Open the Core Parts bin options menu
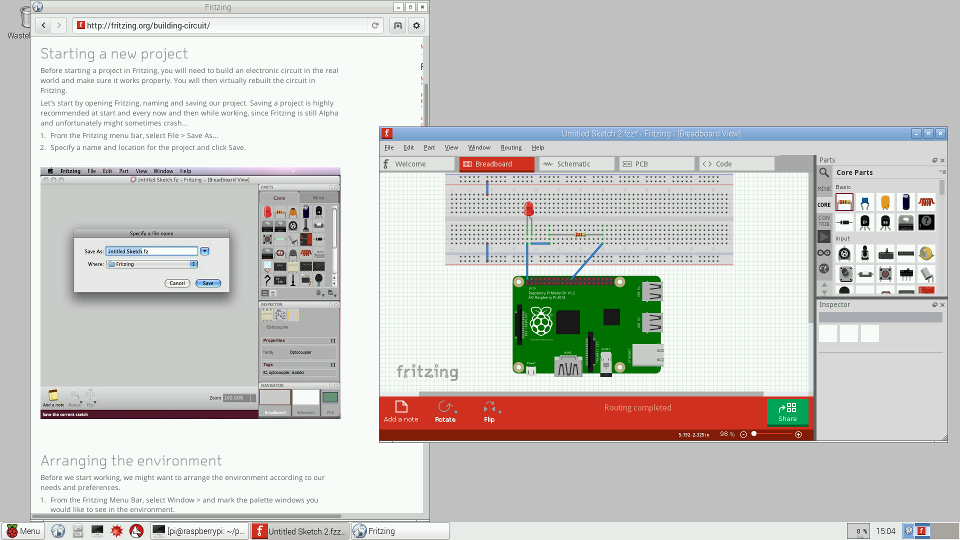 [942, 173]
